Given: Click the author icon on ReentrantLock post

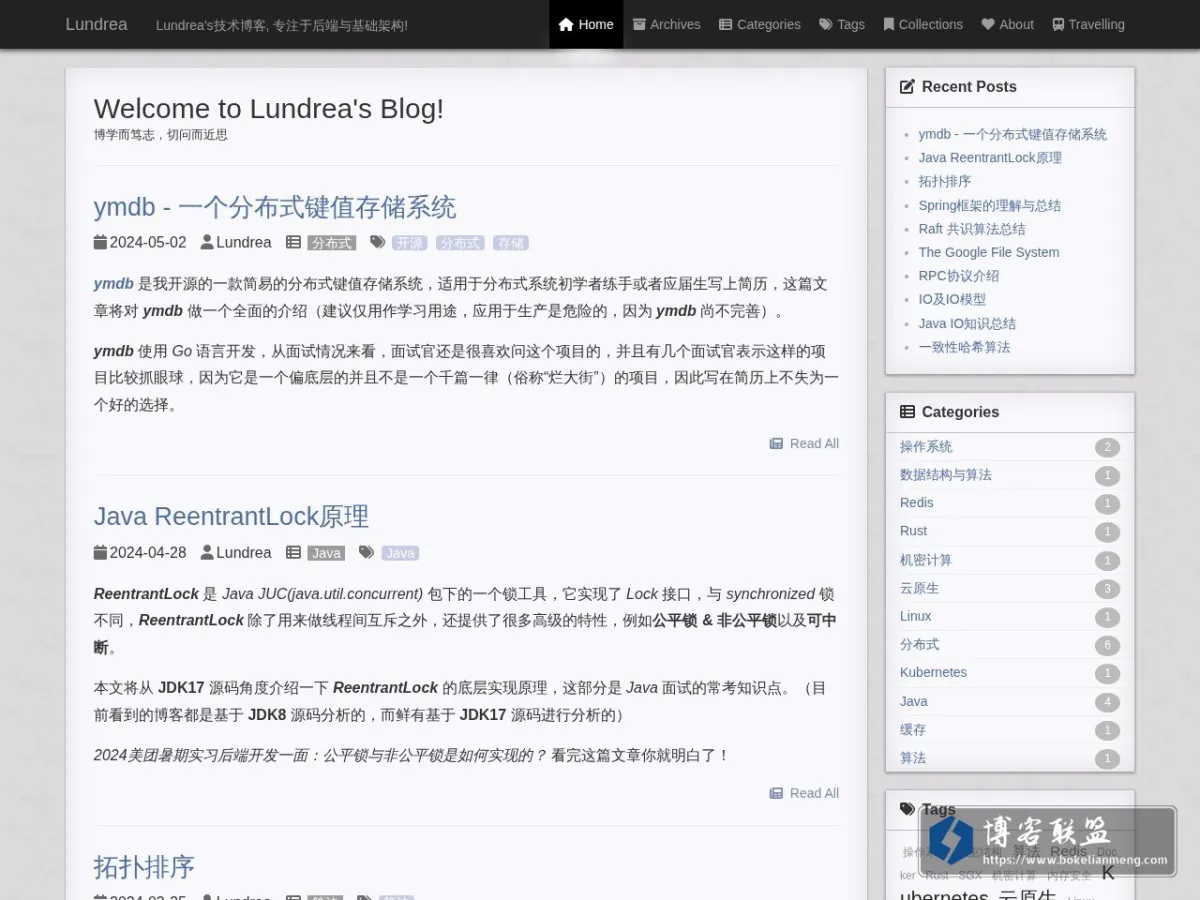Looking at the screenshot, I should (x=207, y=552).
